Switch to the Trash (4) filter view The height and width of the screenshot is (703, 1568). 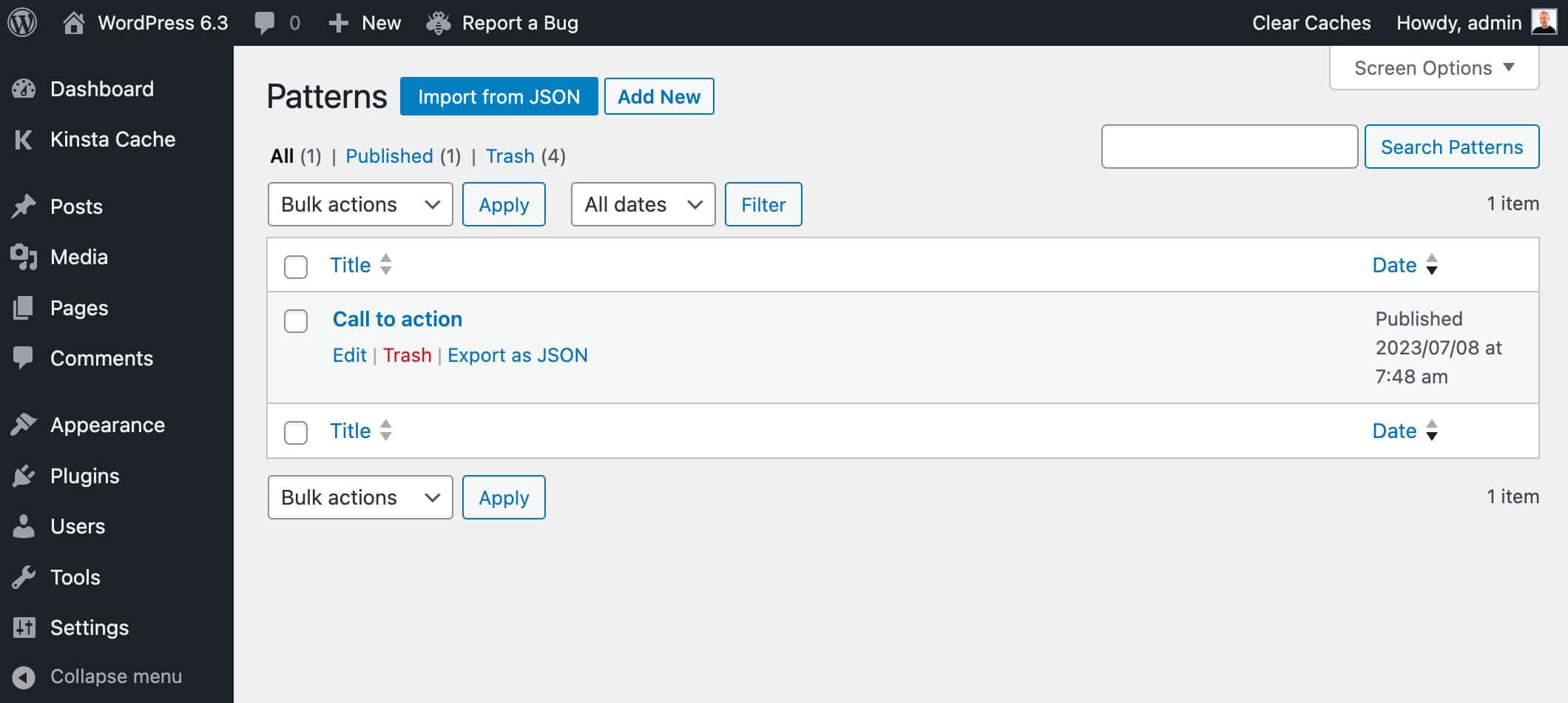[x=511, y=156]
